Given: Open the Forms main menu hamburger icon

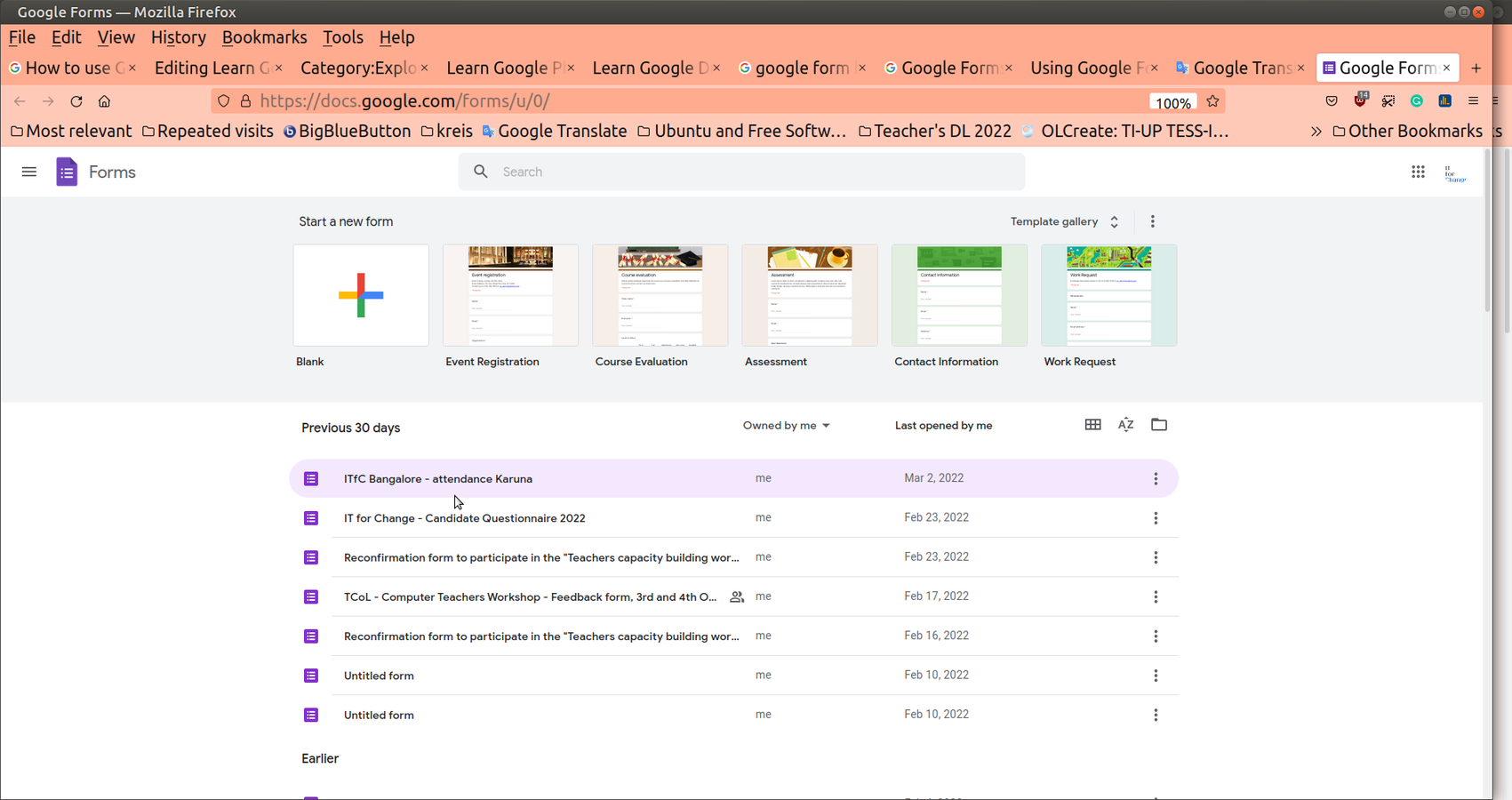Looking at the screenshot, I should click(x=29, y=172).
